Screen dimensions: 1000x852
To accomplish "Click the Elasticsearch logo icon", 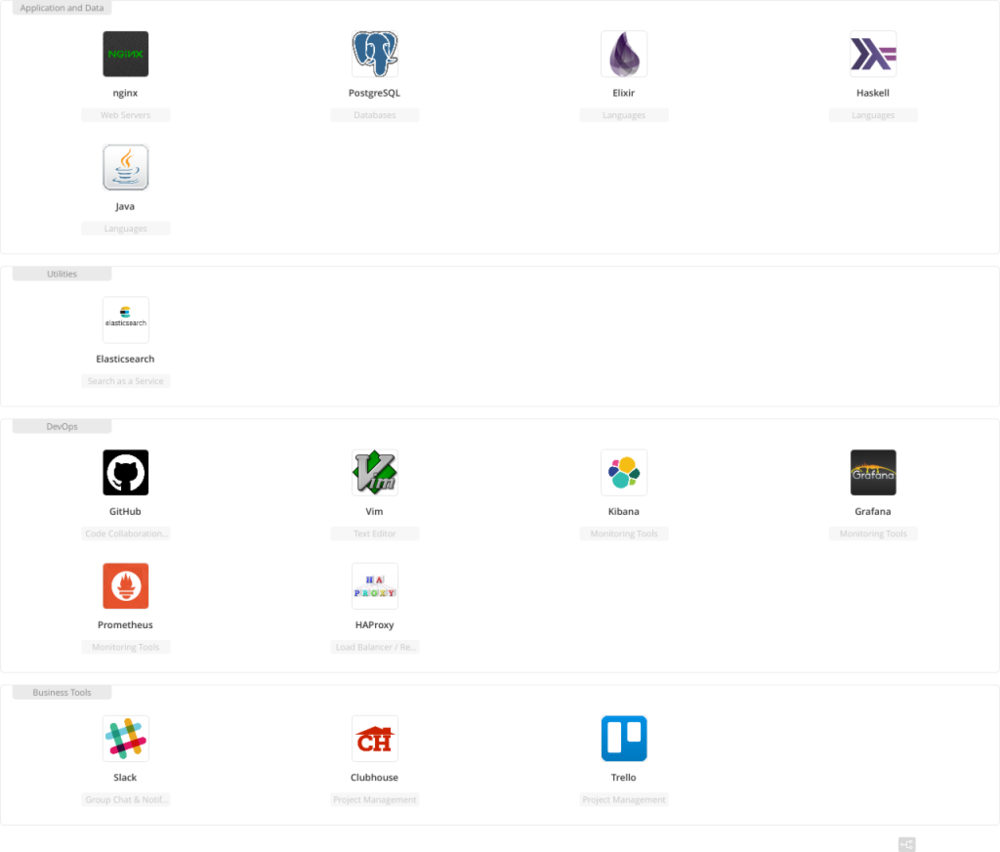I will point(126,320).
